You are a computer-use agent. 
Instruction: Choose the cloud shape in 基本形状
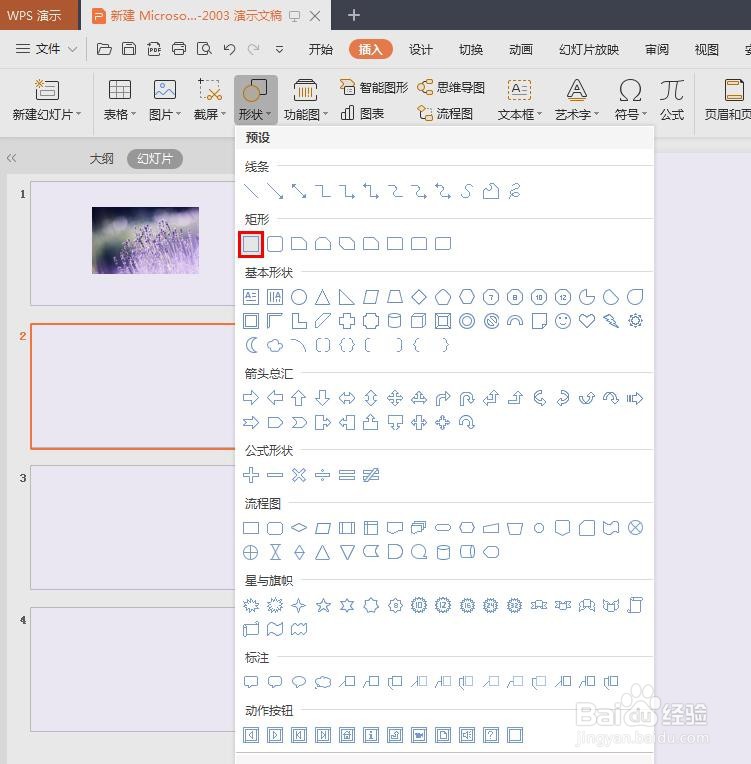(275, 345)
